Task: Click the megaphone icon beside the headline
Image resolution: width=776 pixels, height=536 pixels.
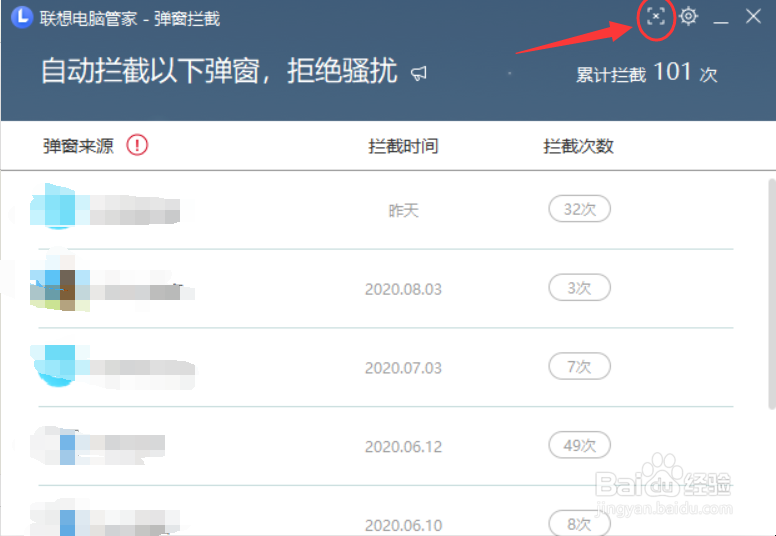Action: coord(419,74)
